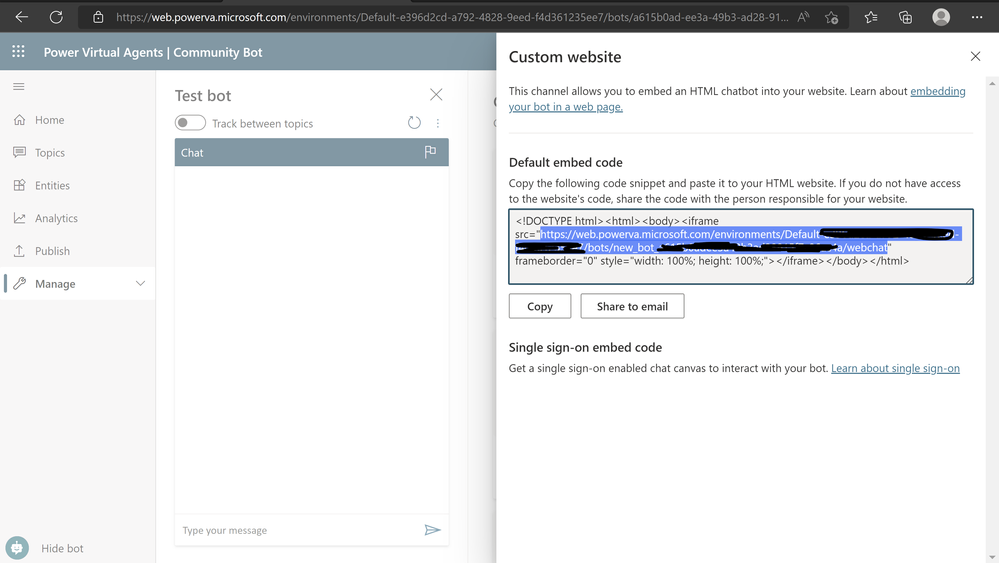Open browser Collections icon
The height and width of the screenshot is (563, 999).
point(905,17)
